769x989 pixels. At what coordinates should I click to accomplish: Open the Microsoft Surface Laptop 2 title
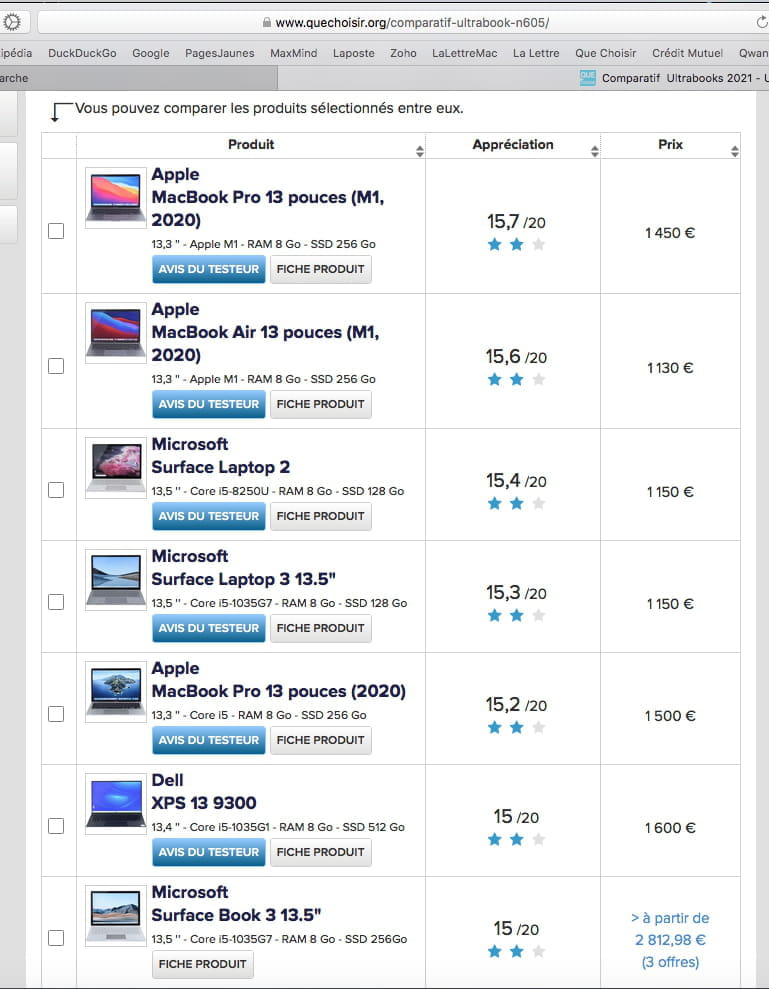coord(221,455)
